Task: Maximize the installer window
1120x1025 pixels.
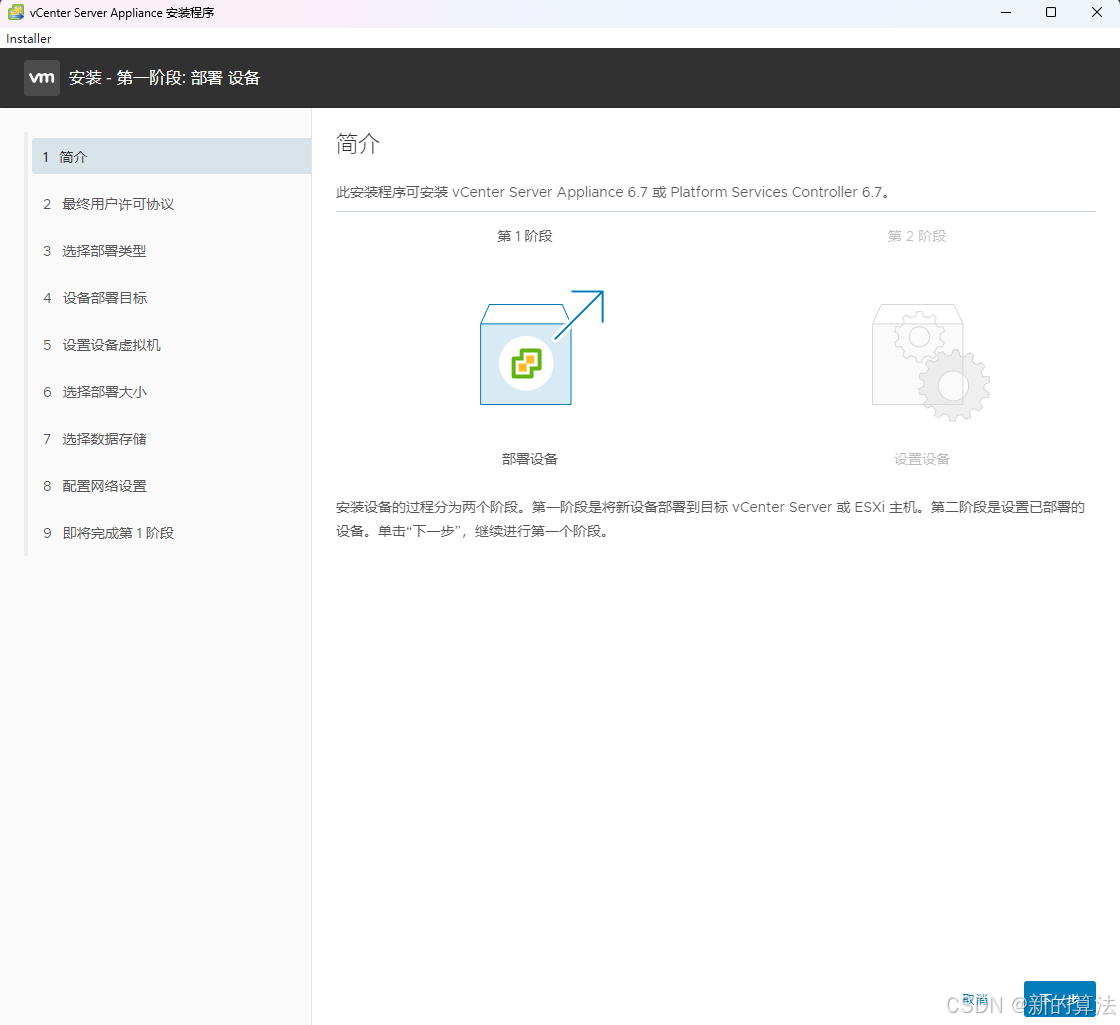Action: [1051, 12]
